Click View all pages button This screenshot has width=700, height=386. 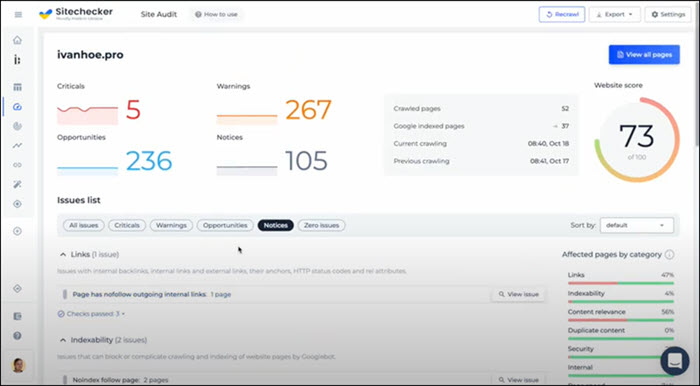click(x=644, y=54)
